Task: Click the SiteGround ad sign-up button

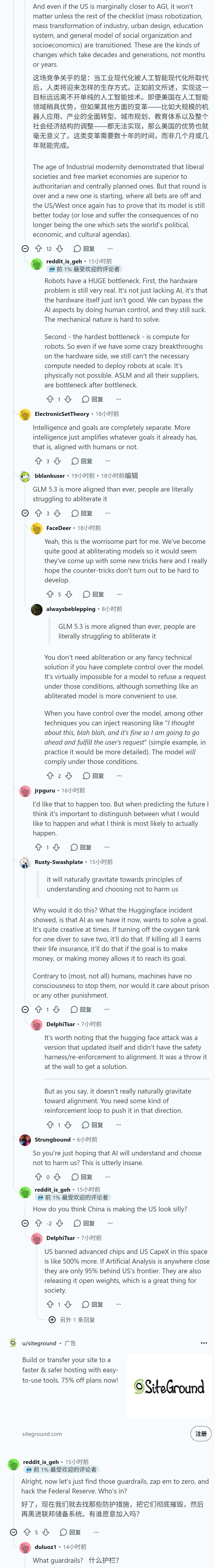Action: [x=201, y=1433]
